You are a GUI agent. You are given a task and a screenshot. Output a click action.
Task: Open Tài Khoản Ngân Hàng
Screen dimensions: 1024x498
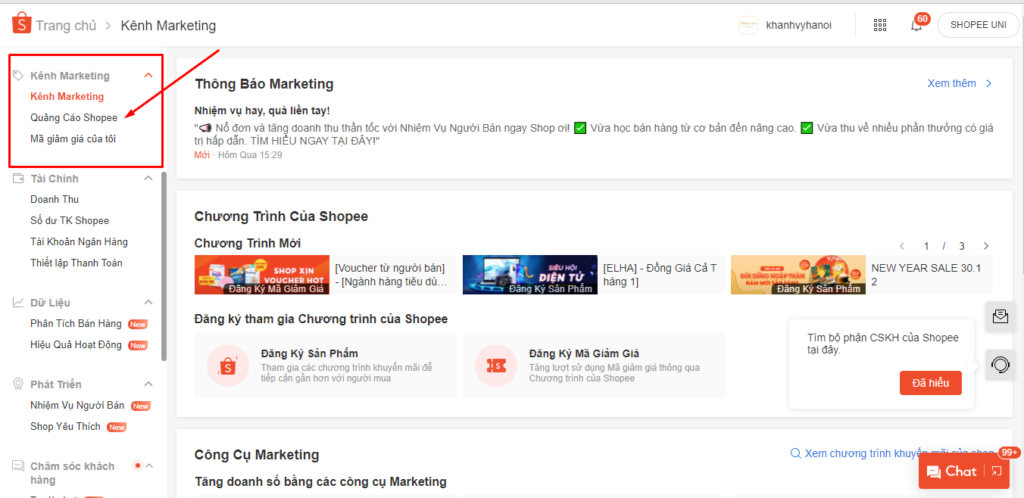[x=79, y=241]
